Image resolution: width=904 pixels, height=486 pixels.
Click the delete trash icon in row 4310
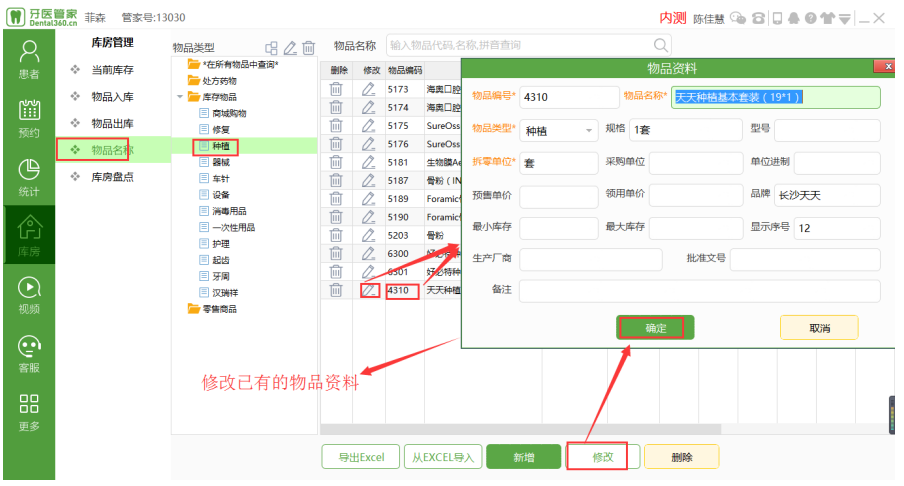pos(336,290)
